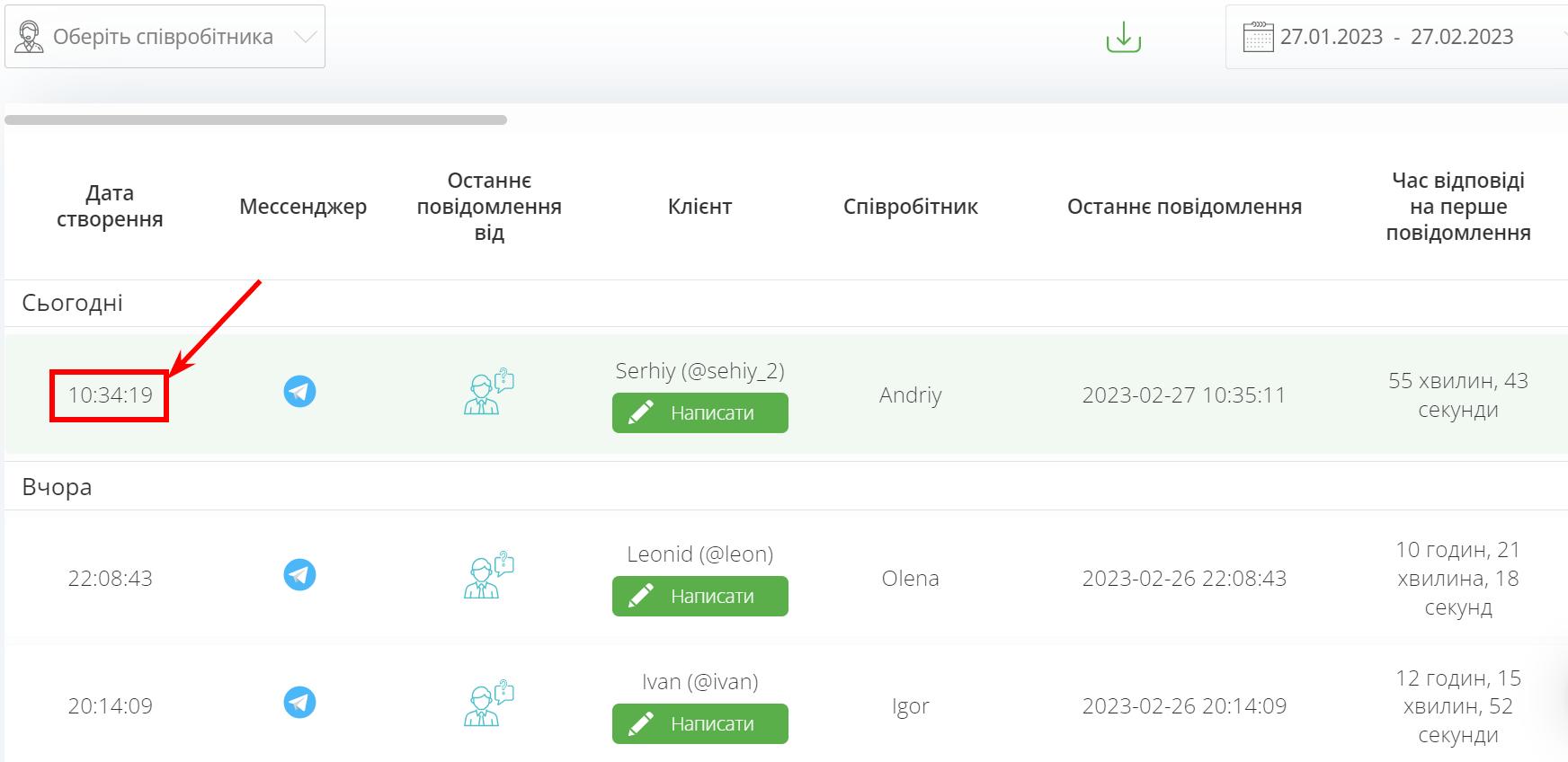
Task: Click last-message-sender icon in Leonid's row
Action: (x=488, y=575)
